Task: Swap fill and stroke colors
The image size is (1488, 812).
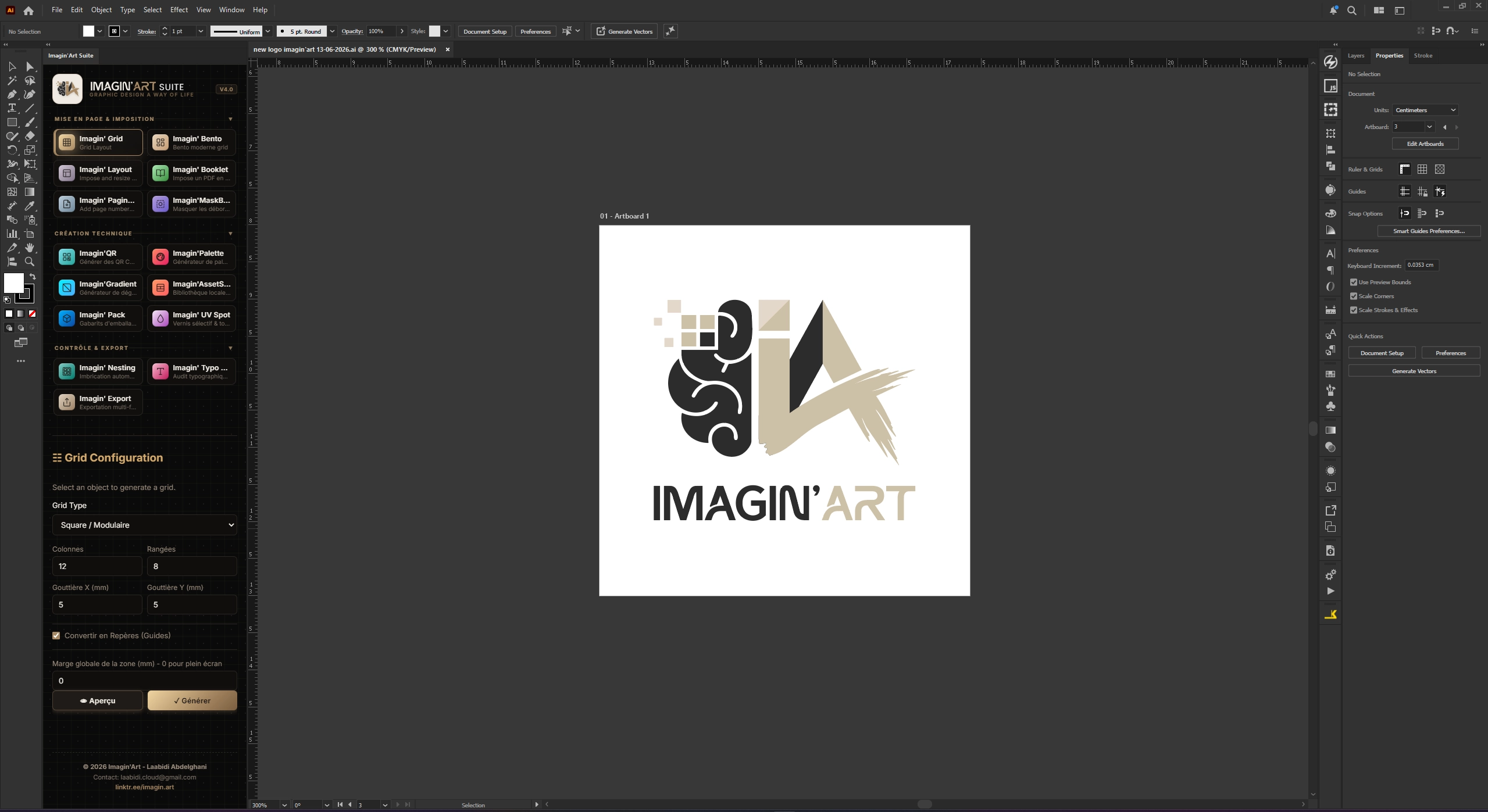Action: tap(33, 277)
